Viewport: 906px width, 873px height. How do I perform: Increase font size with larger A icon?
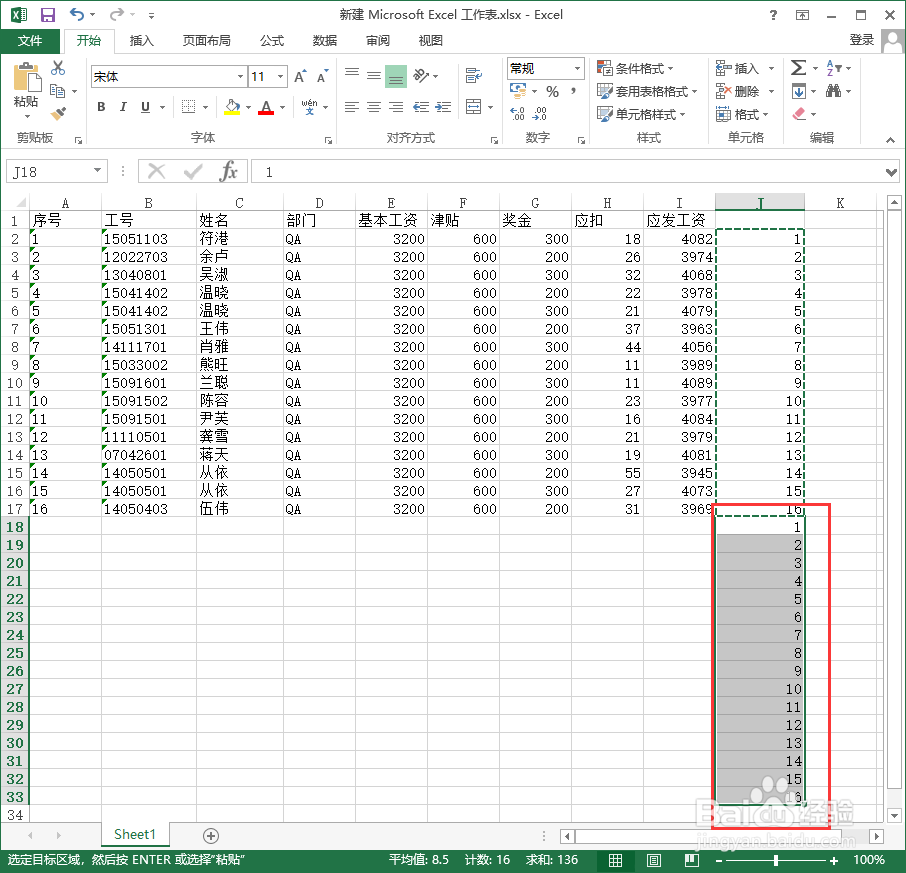299,76
